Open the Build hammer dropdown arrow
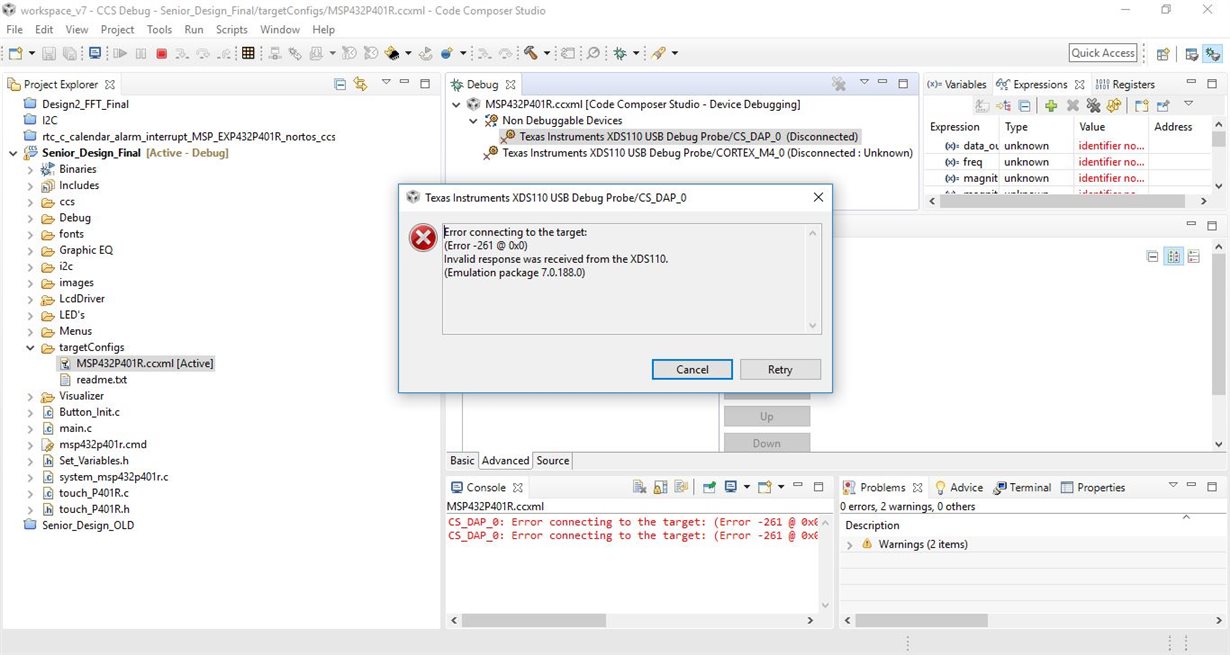The width and height of the screenshot is (1230, 655). pyautogui.click(x=546, y=53)
